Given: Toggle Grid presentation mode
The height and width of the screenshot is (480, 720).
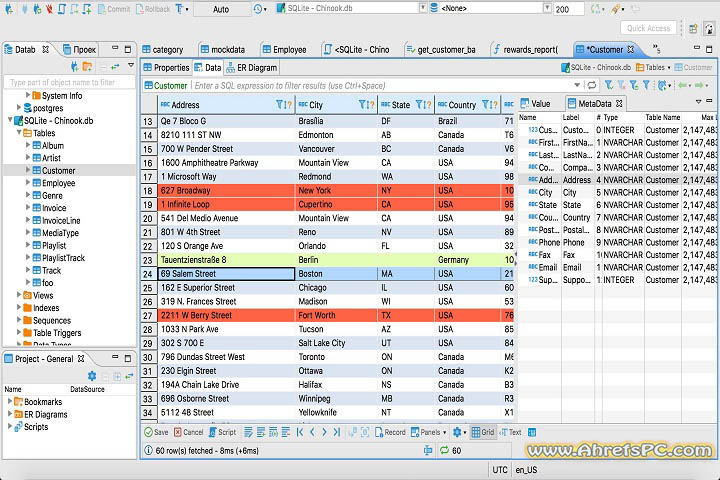Looking at the screenshot, I should [483, 432].
